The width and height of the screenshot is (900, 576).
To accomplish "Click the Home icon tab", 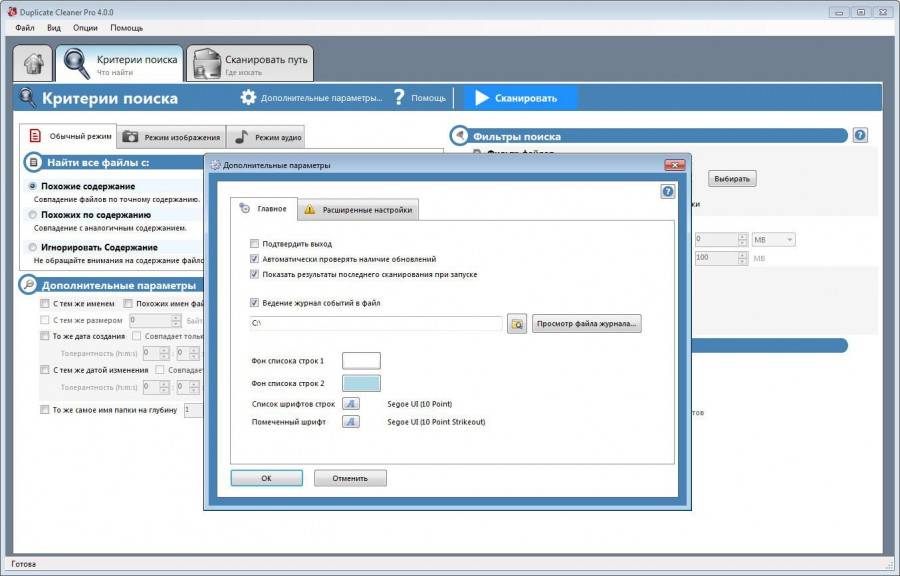I will (x=33, y=64).
